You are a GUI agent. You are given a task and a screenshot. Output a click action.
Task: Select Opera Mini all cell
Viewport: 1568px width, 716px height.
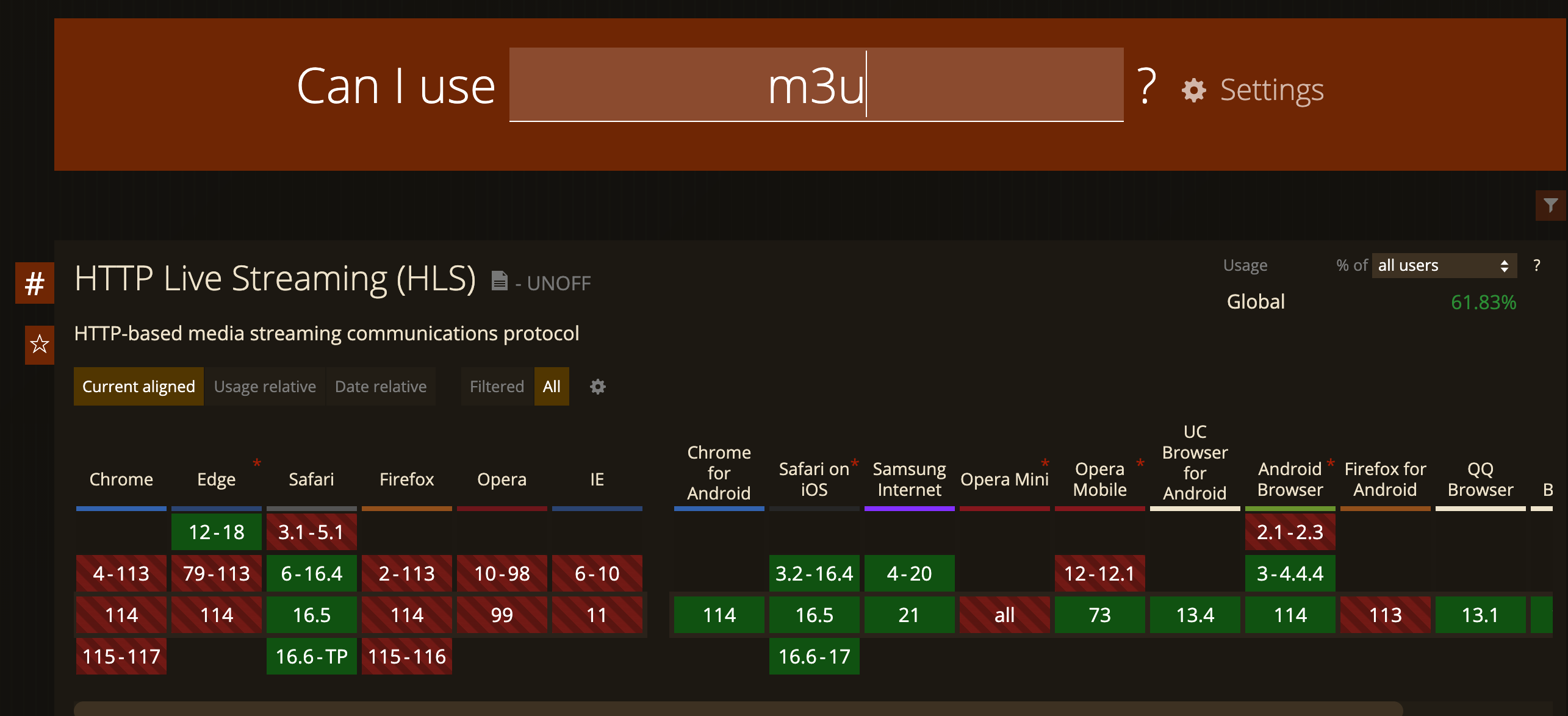[1005, 615]
